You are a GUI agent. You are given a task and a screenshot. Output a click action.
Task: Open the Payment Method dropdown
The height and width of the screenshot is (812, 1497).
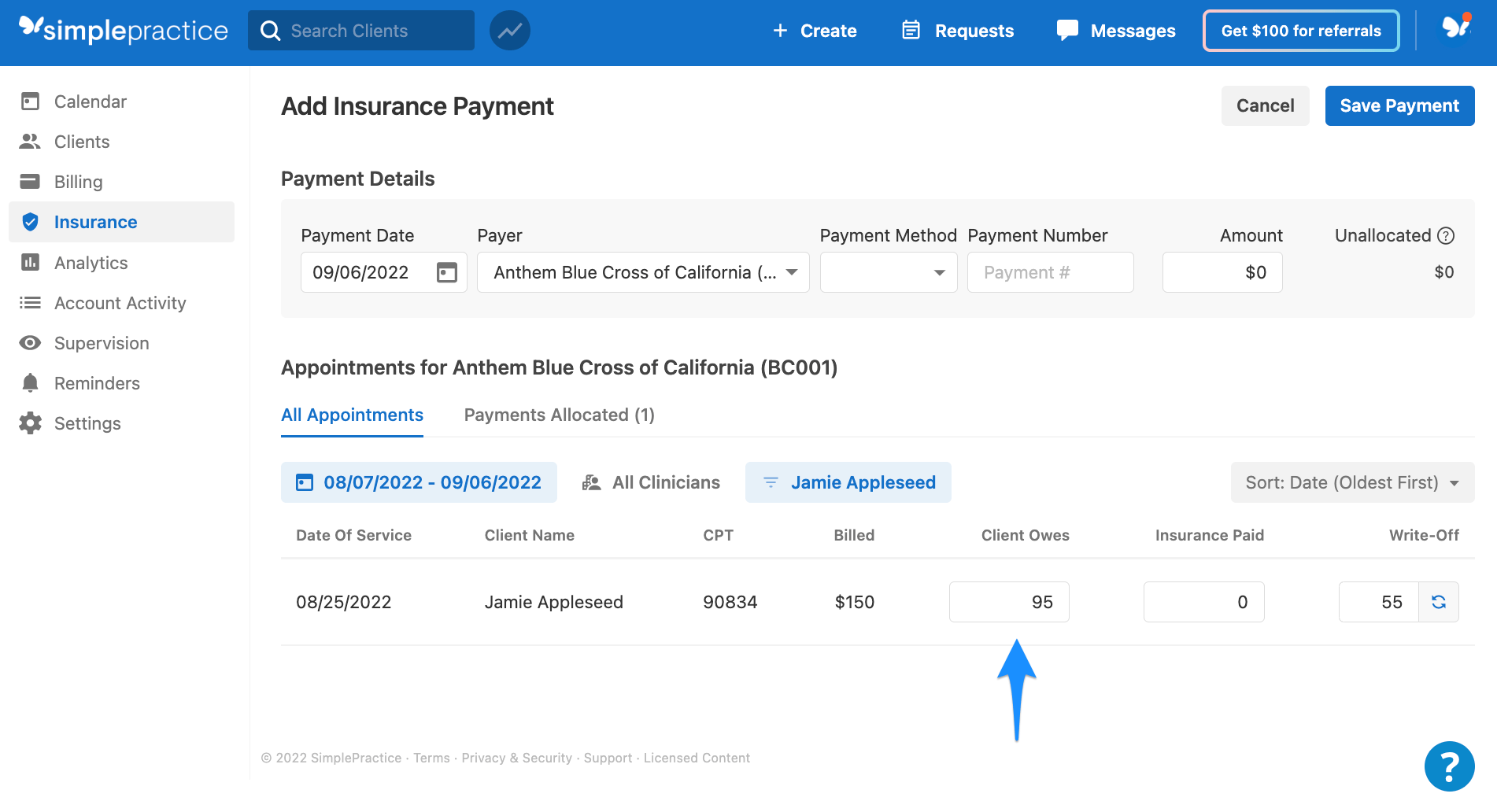point(888,272)
